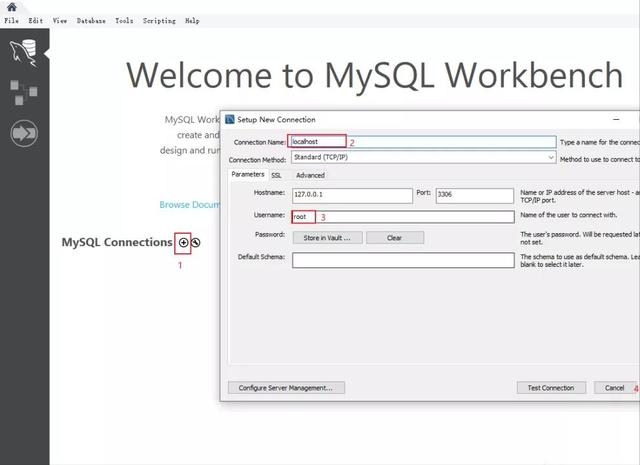Open the View menu
The height and width of the screenshot is (465, 640).
point(60,20)
